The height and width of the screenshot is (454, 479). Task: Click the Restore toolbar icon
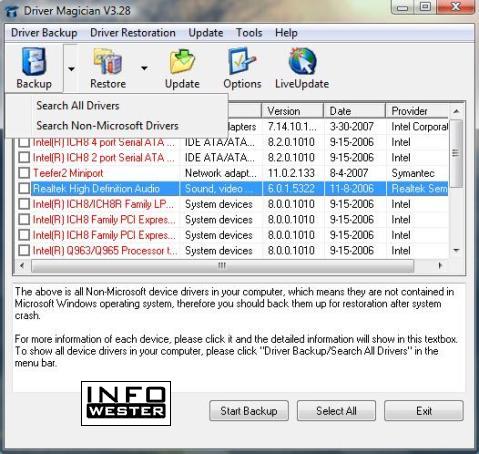pyautogui.click(x=108, y=61)
